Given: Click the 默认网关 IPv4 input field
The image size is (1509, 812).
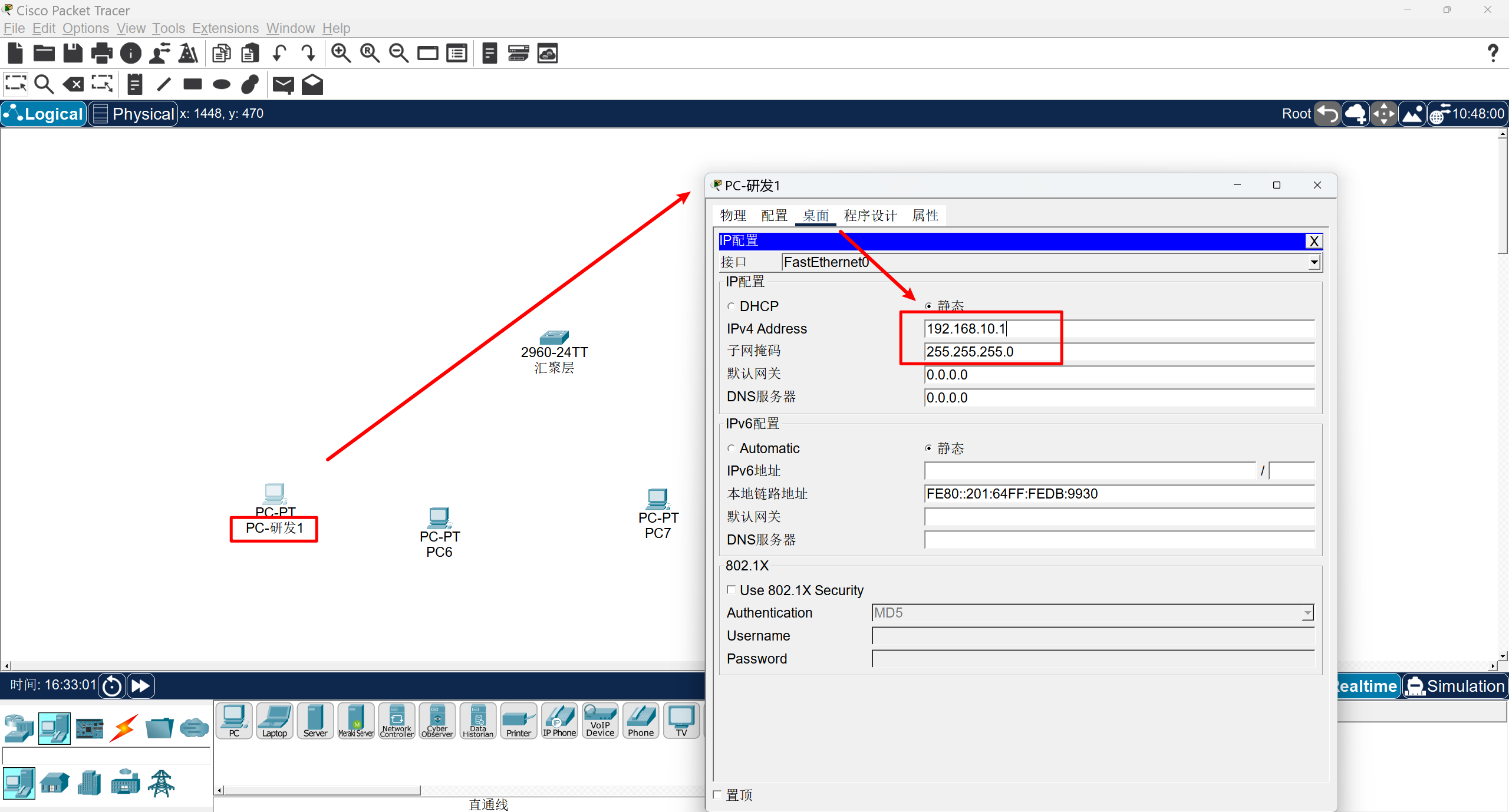Looking at the screenshot, I should (1119, 375).
